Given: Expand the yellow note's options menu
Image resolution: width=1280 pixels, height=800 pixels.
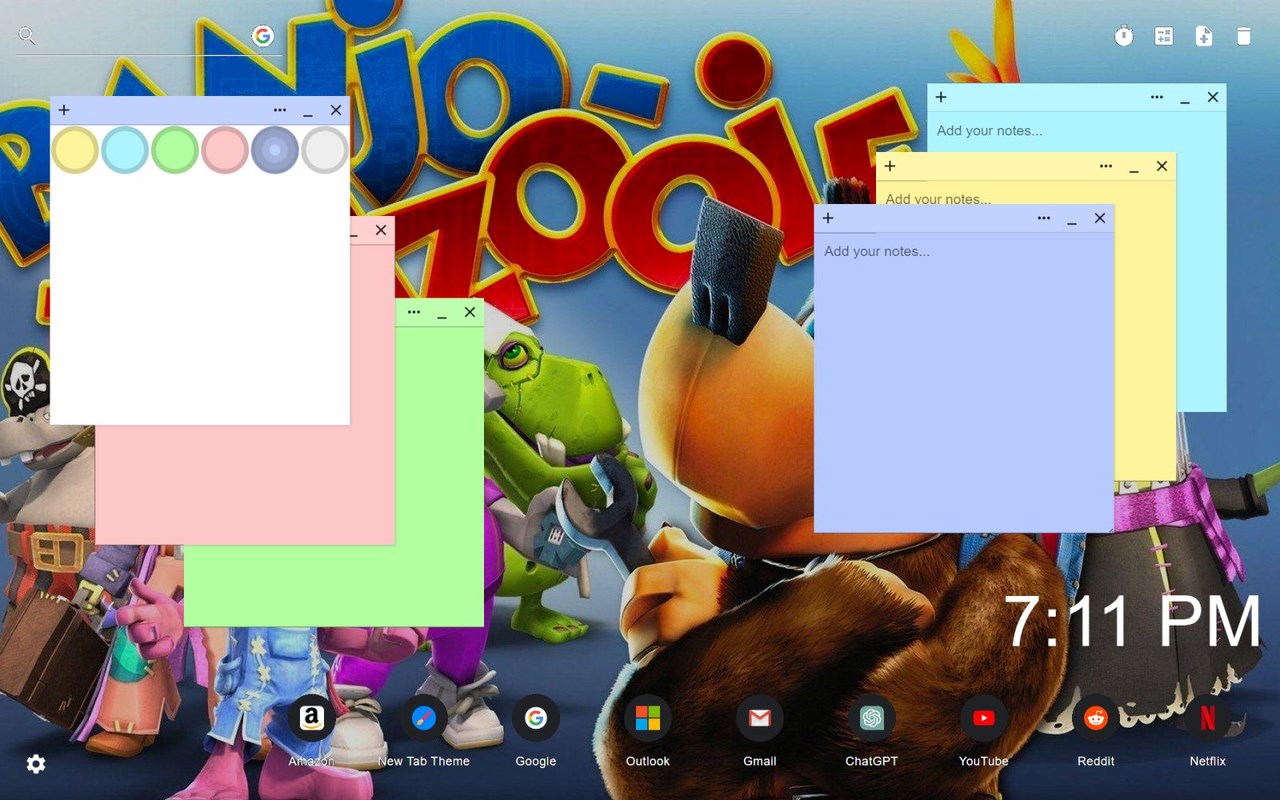Looking at the screenshot, I should point(1106,166).
